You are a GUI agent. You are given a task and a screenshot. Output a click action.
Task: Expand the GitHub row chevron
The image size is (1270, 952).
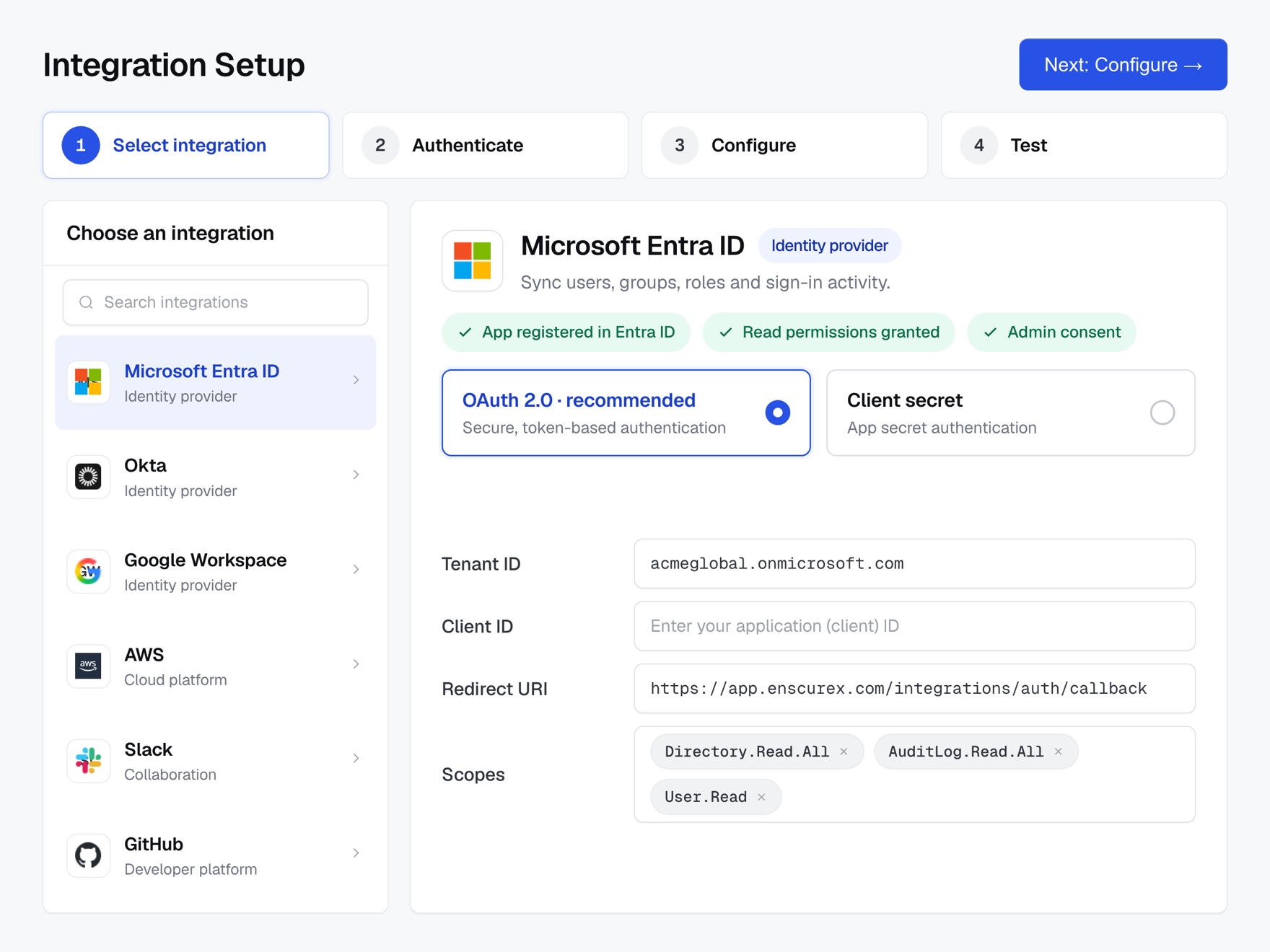tap(356, 852)
